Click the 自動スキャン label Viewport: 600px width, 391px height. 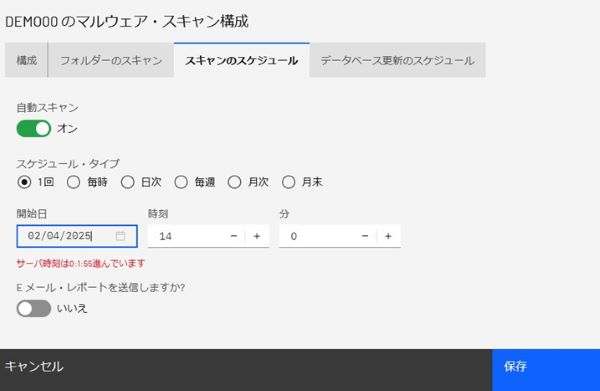coord(47,108)
